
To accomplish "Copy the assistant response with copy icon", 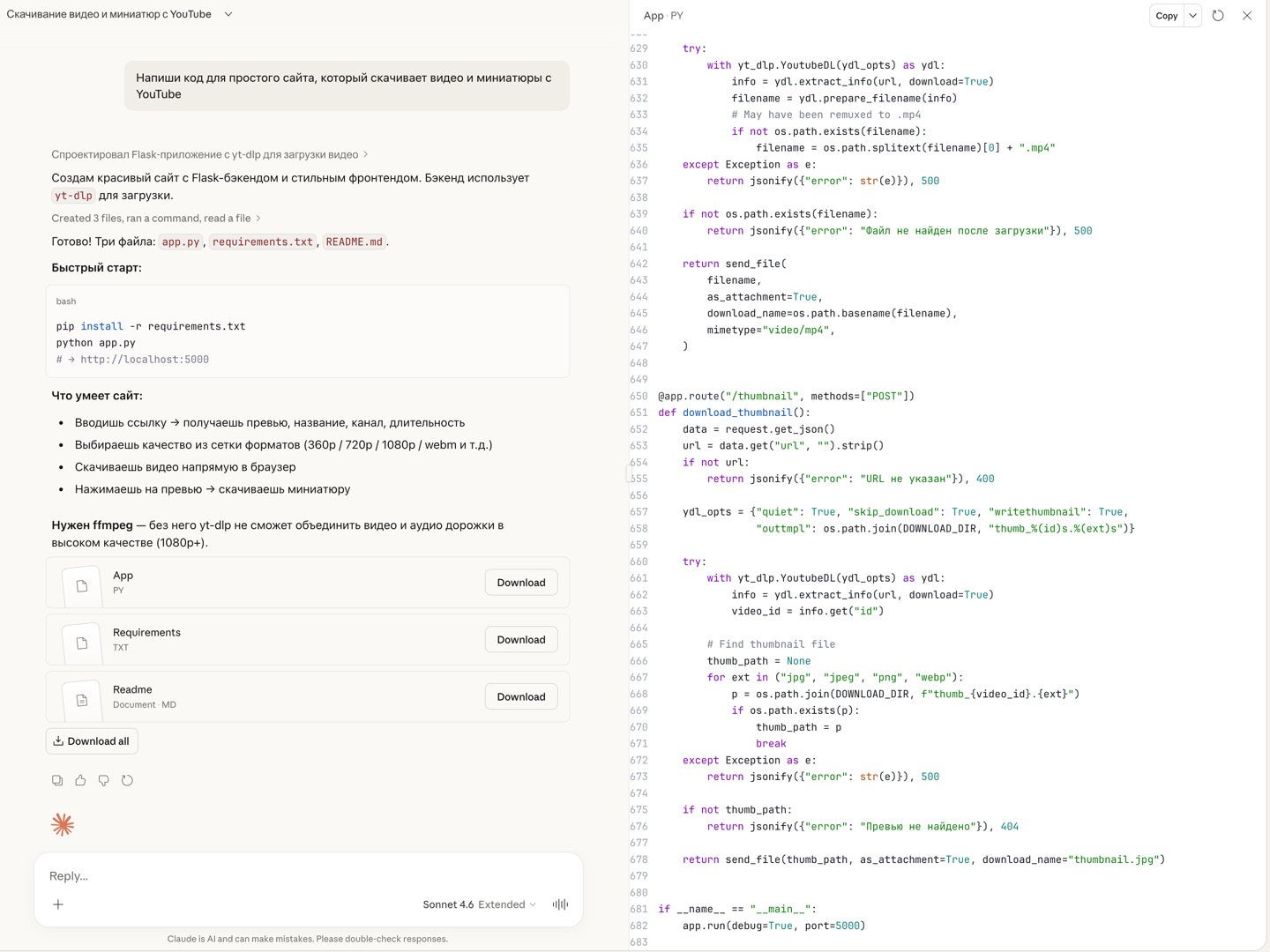I will 57,780.
